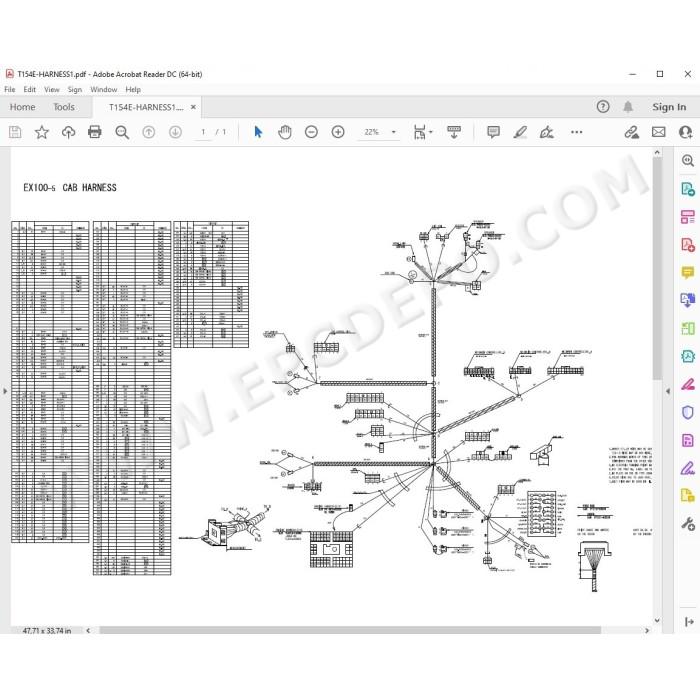This screenshot has height=700, width=700.
Task: Open the Window menu
Action: [104, 89]
